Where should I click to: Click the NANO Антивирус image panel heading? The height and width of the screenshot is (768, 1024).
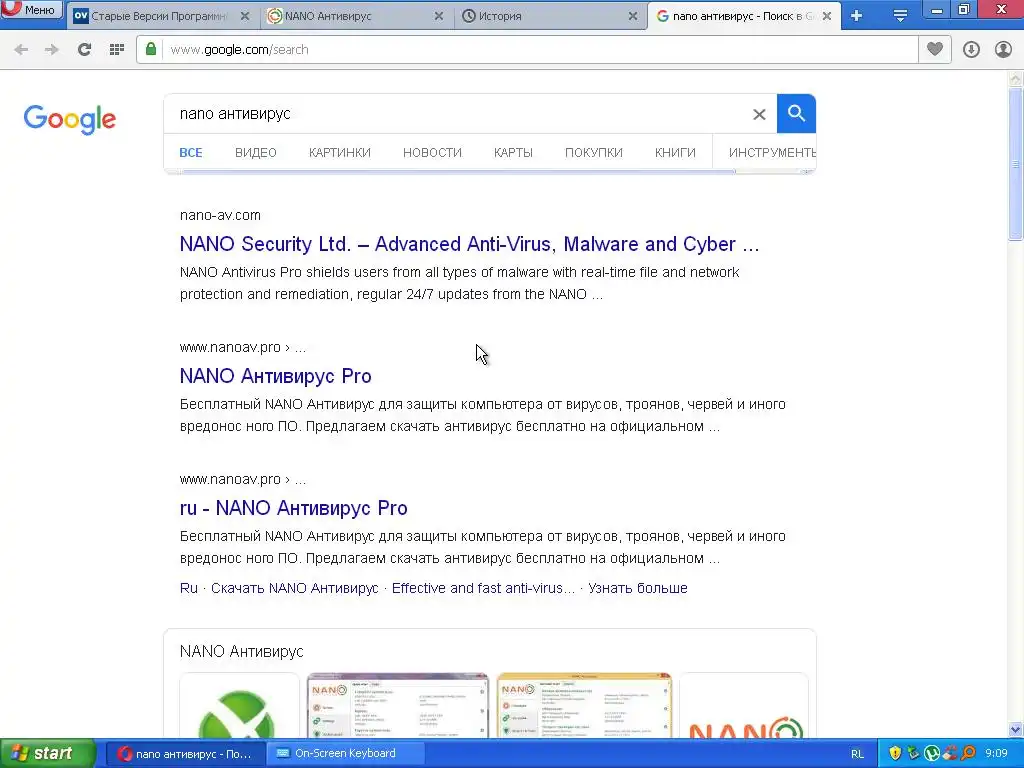[x=242, y=652]
